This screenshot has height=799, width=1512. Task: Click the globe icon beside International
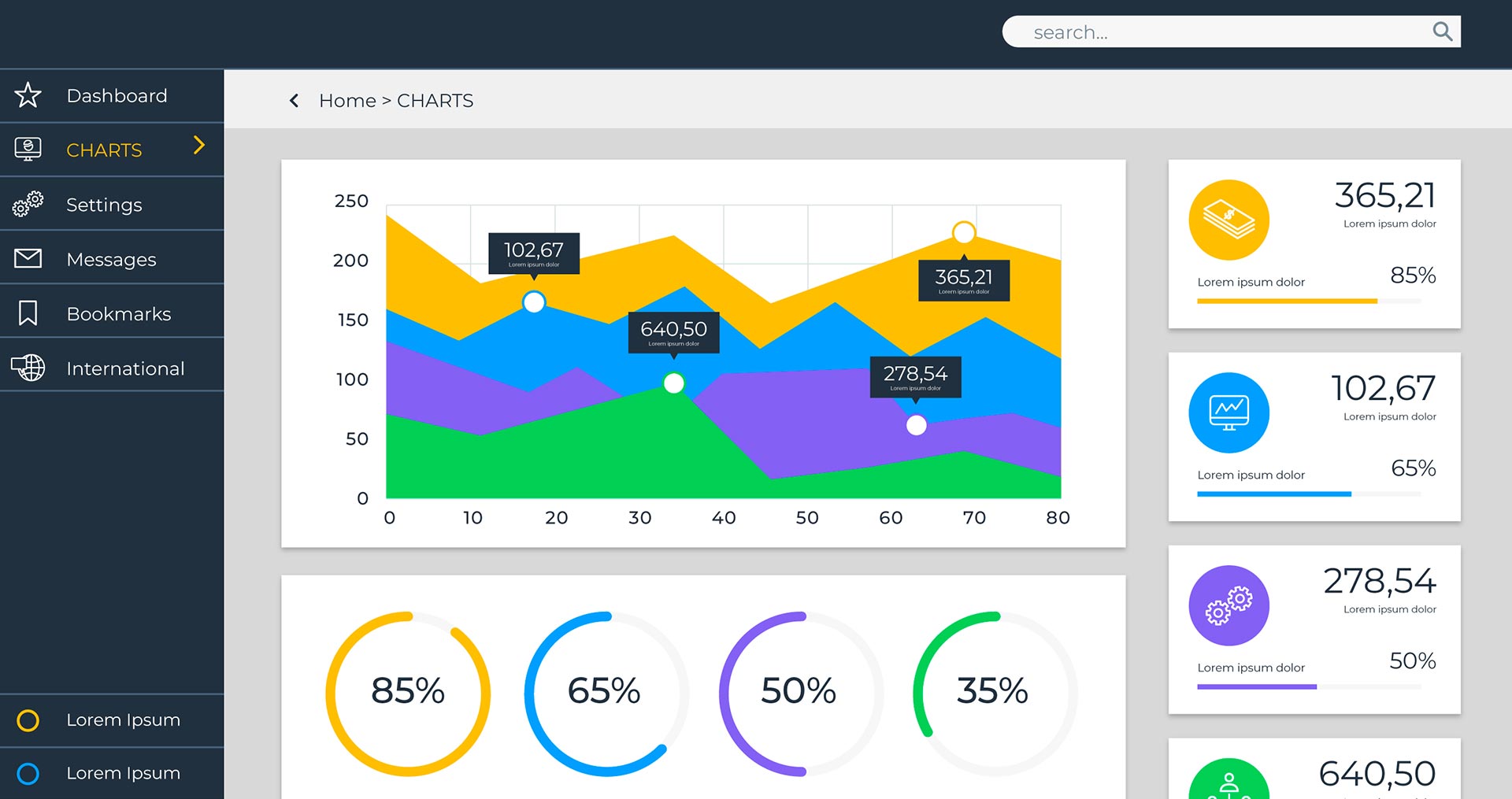28,368
